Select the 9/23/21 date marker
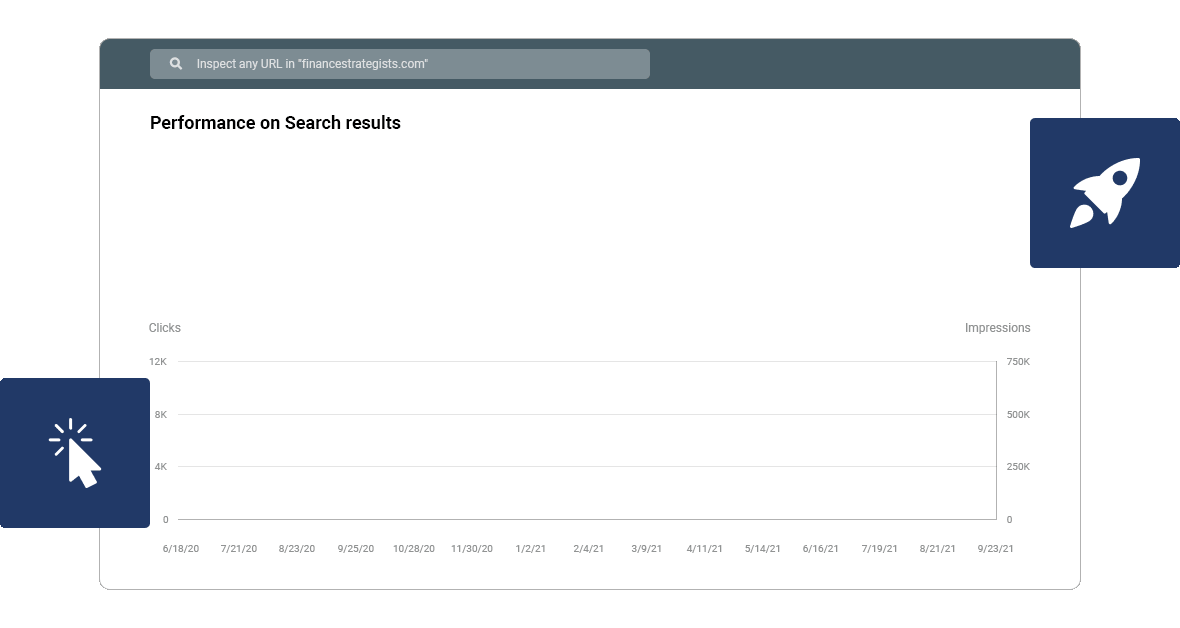 pyautogui.click(x=995, y=549)
